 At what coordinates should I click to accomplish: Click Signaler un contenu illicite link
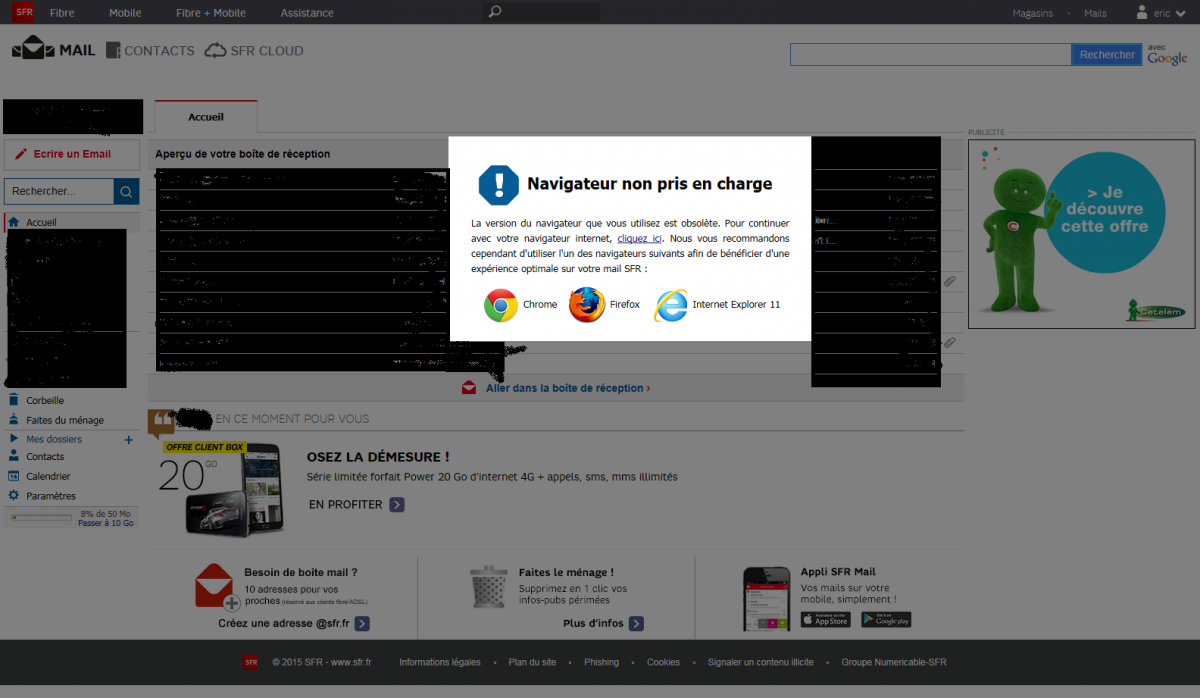[x=760, y=662]
